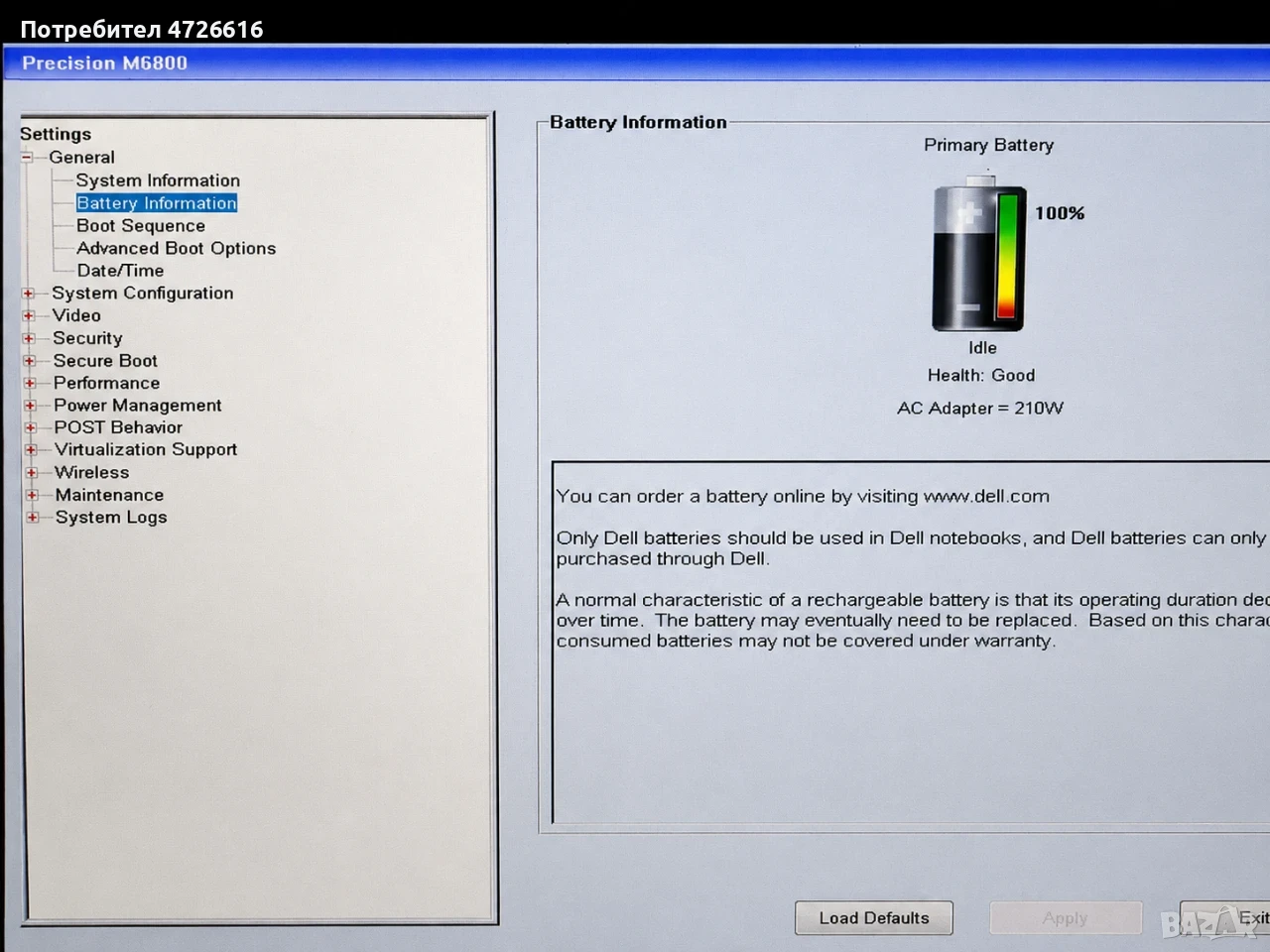Select System Logs tree item

point(111,518)
